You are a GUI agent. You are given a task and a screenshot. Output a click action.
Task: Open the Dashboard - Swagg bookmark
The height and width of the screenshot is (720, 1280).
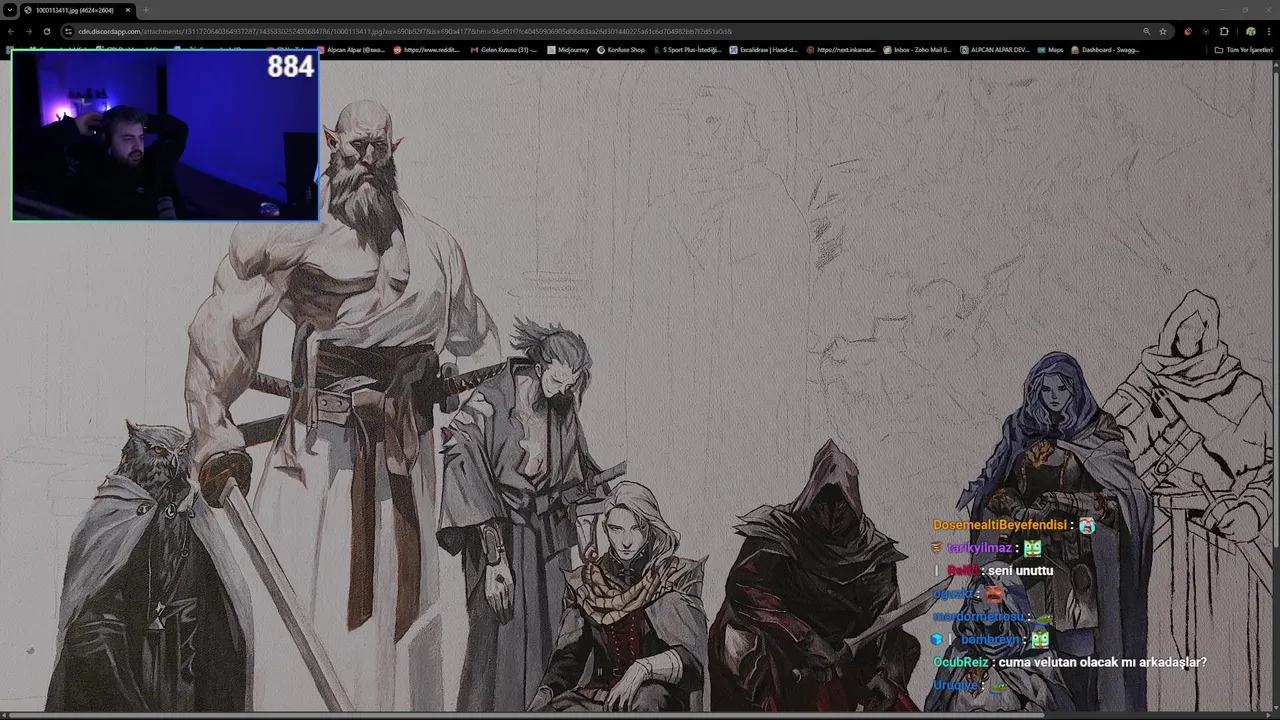(x=1105, y=49)
